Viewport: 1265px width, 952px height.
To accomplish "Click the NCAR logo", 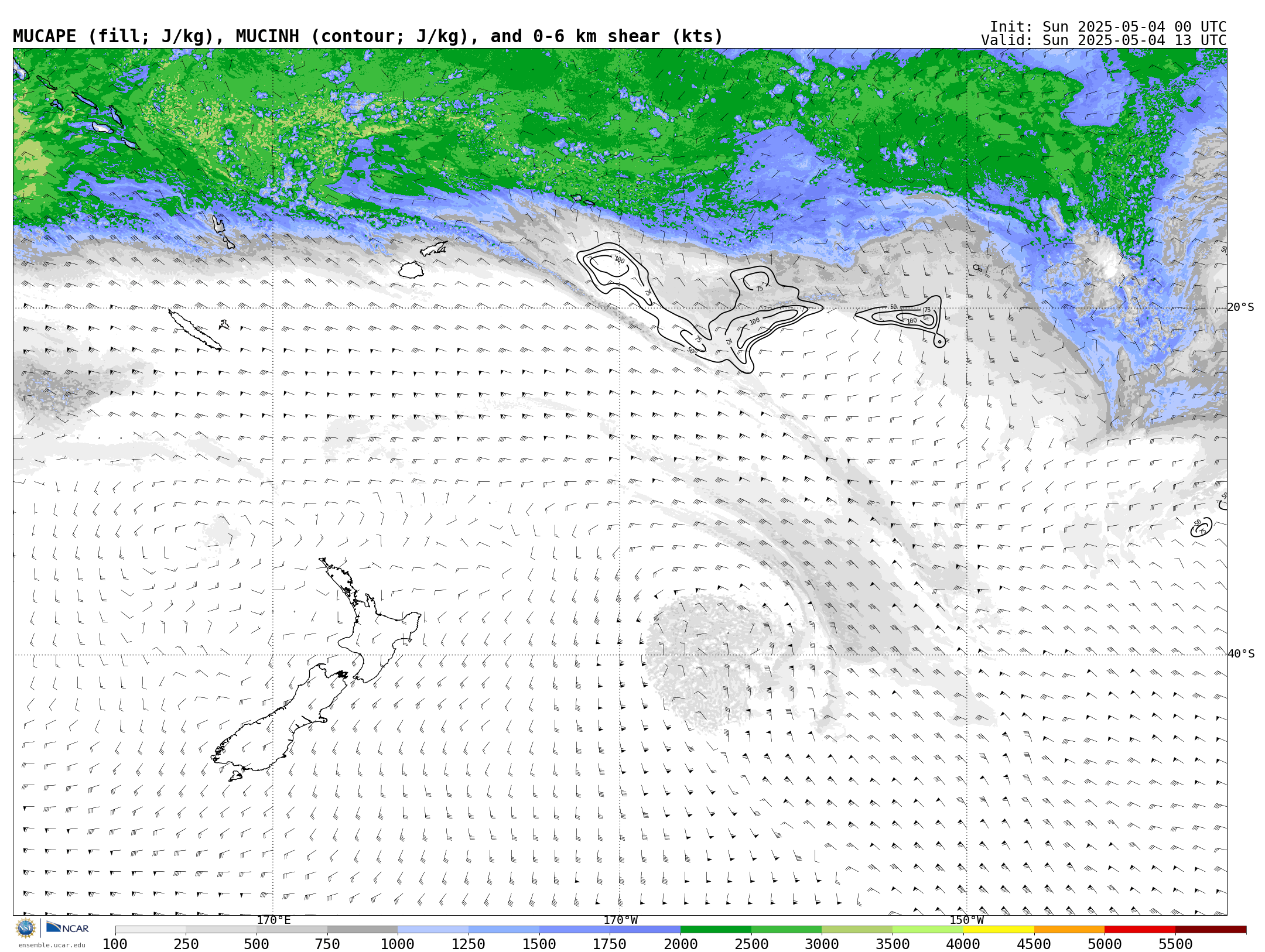I will pyautogui.click(x=67, y=927).
